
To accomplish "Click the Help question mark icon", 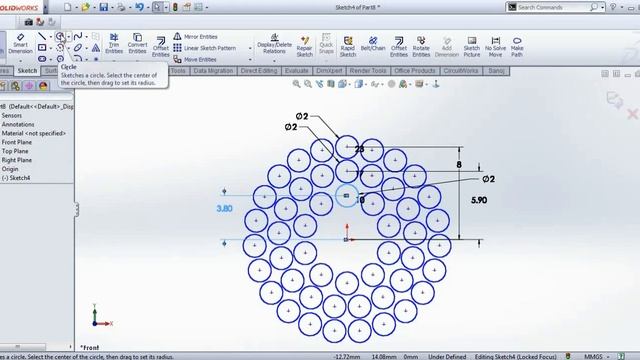I will point(613,7).
